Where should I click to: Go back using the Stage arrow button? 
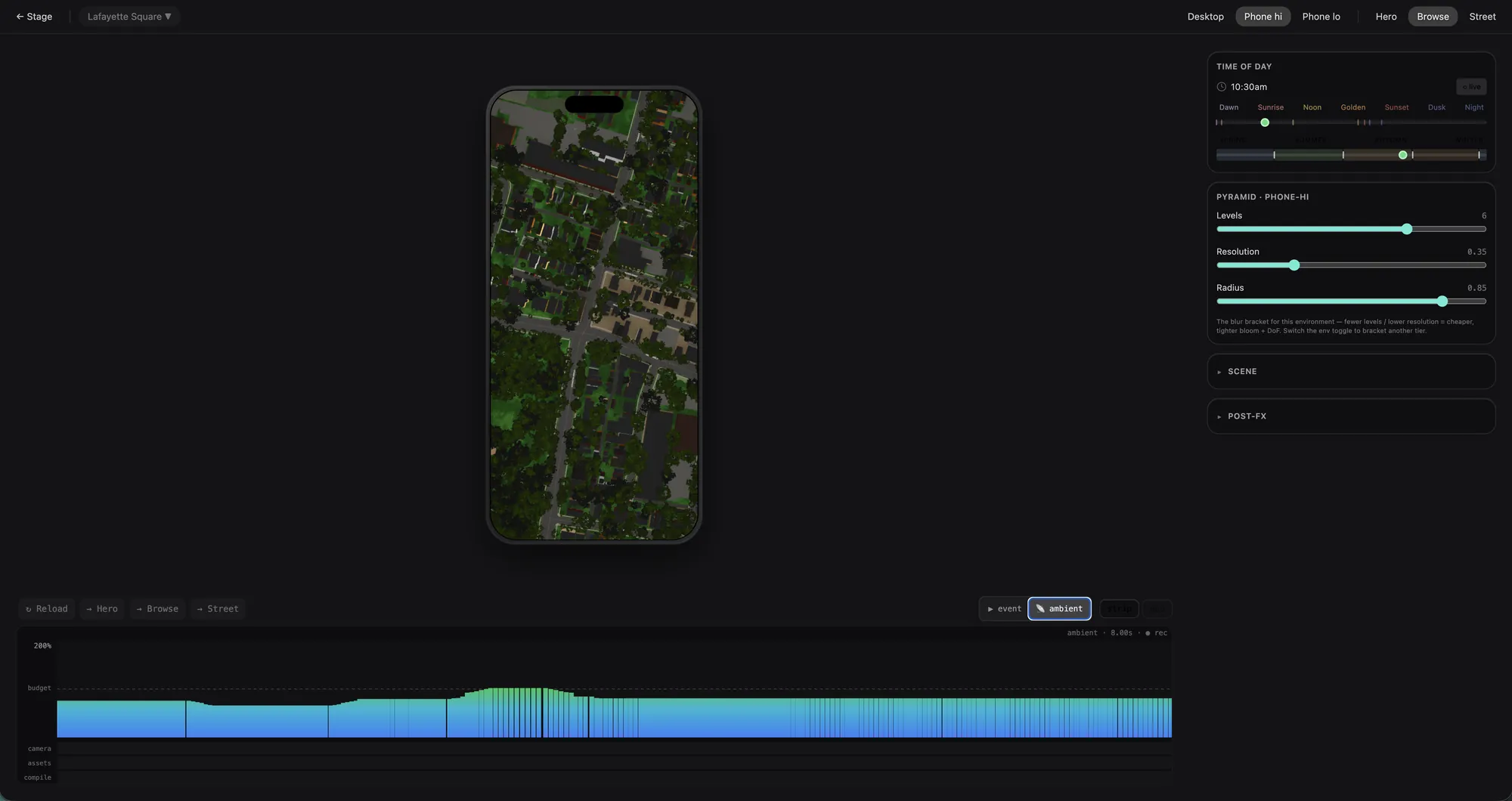click(x=34, y=17)
